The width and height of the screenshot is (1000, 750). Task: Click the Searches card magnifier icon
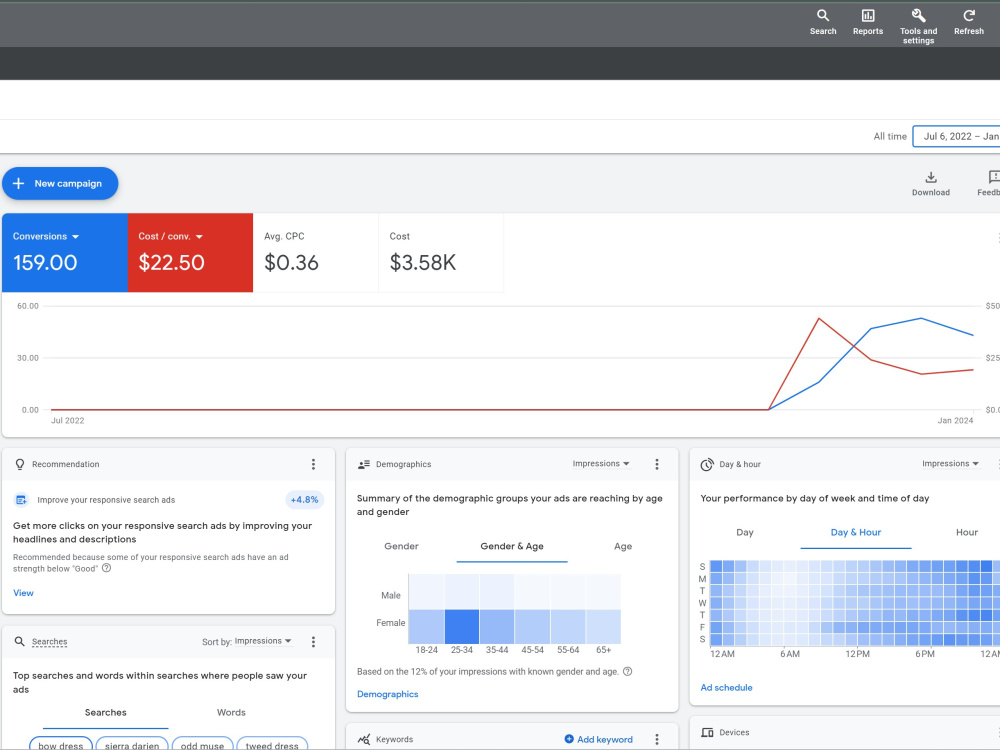coord(20,642)
